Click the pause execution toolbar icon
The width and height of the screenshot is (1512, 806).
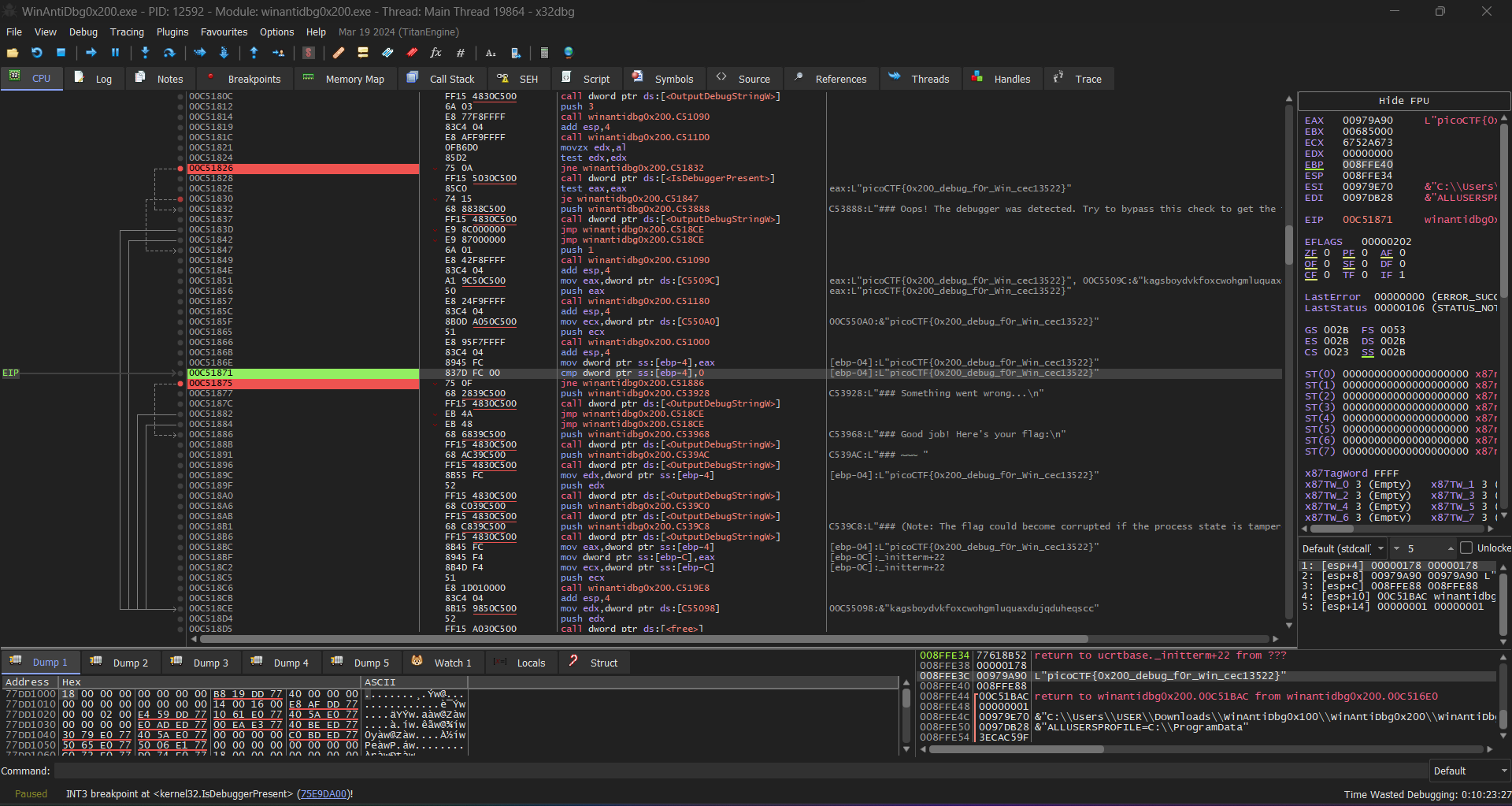(x=115, y=53)
